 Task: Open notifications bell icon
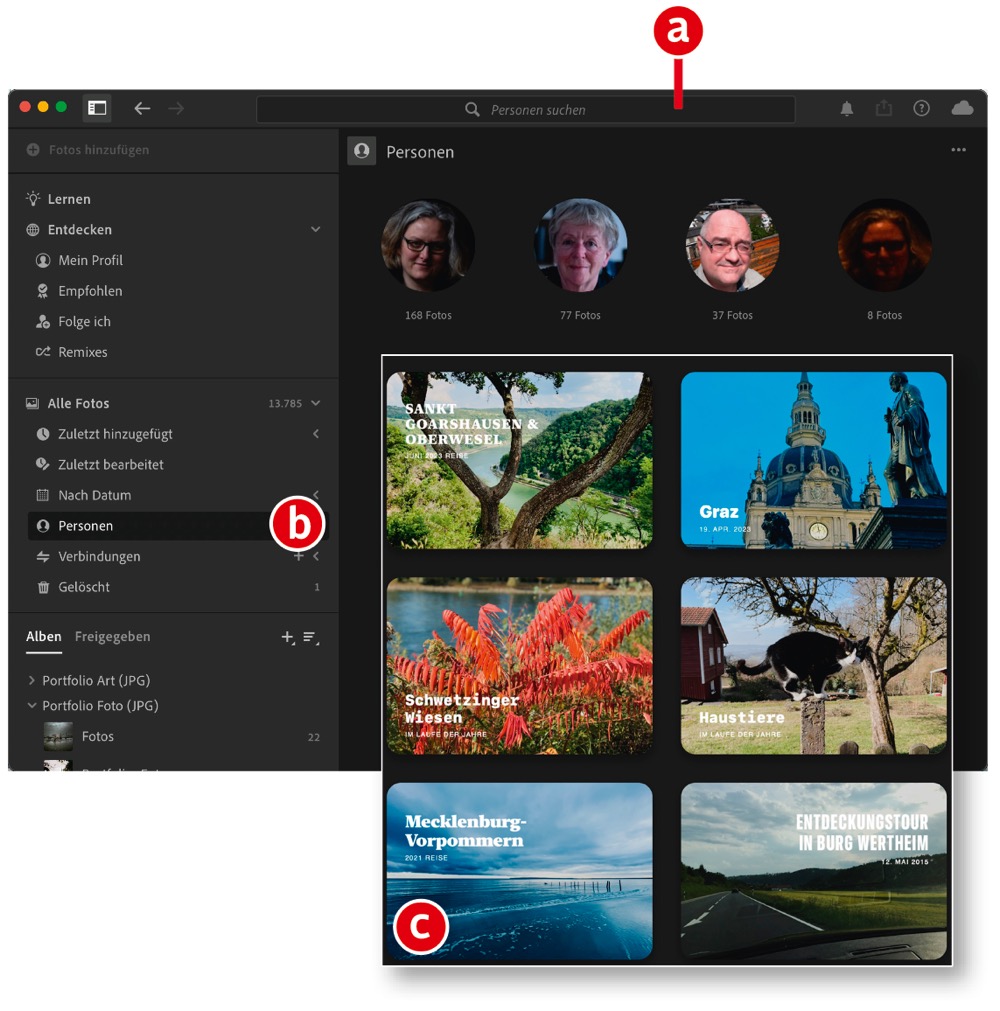847,109
